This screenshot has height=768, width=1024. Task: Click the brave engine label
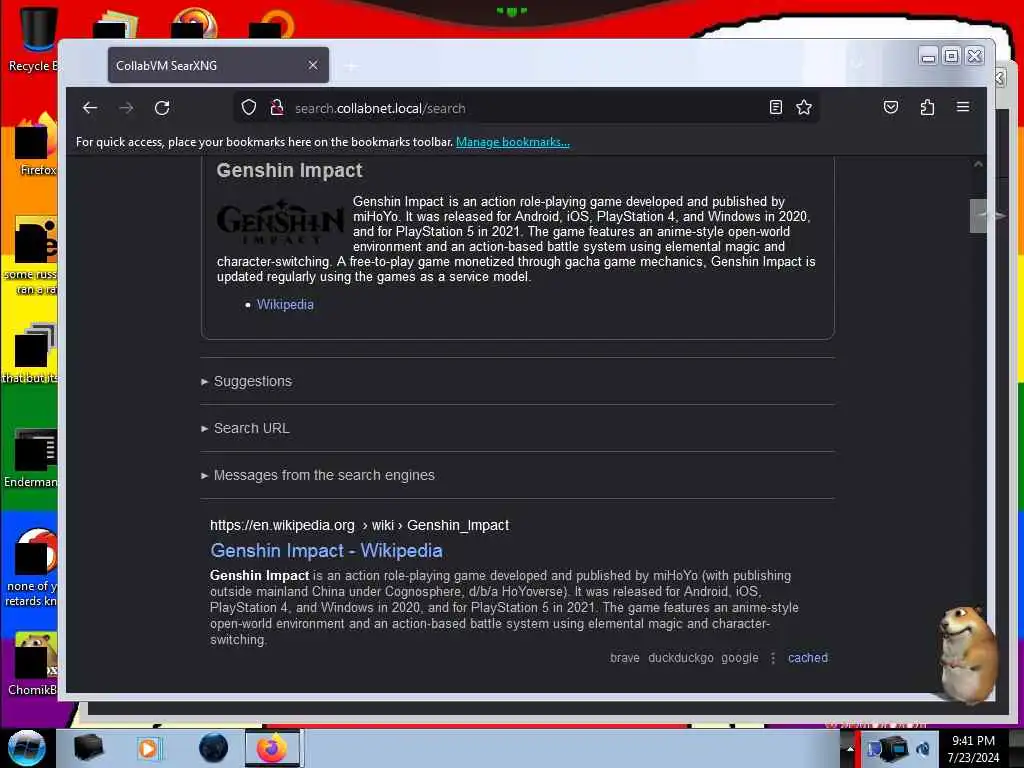tap(625, 658)
